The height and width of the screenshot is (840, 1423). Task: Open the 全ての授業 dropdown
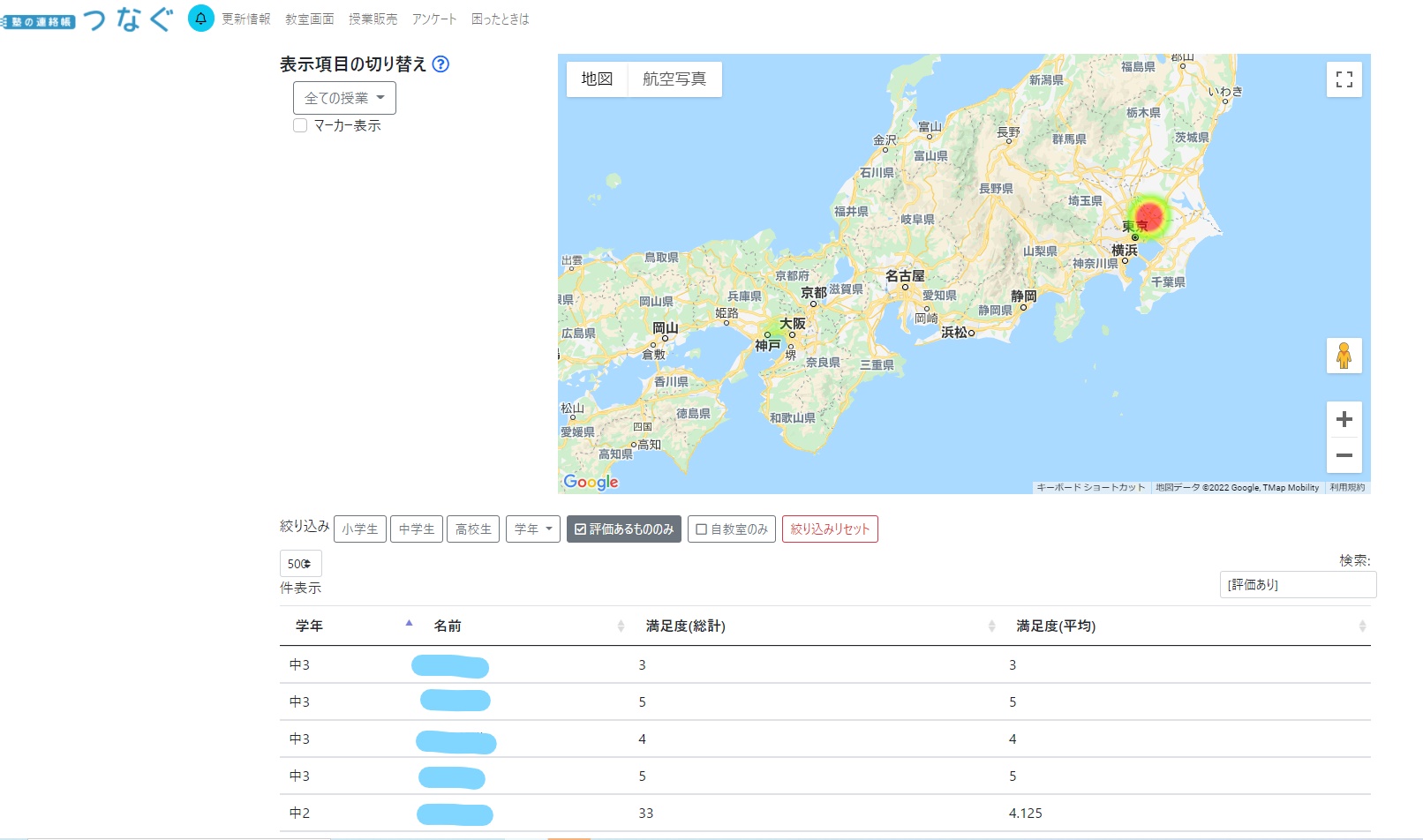point(344,98)
